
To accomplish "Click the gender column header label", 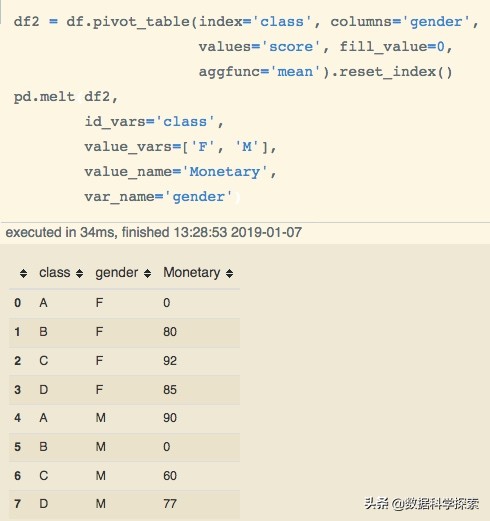I will (117, 273).
